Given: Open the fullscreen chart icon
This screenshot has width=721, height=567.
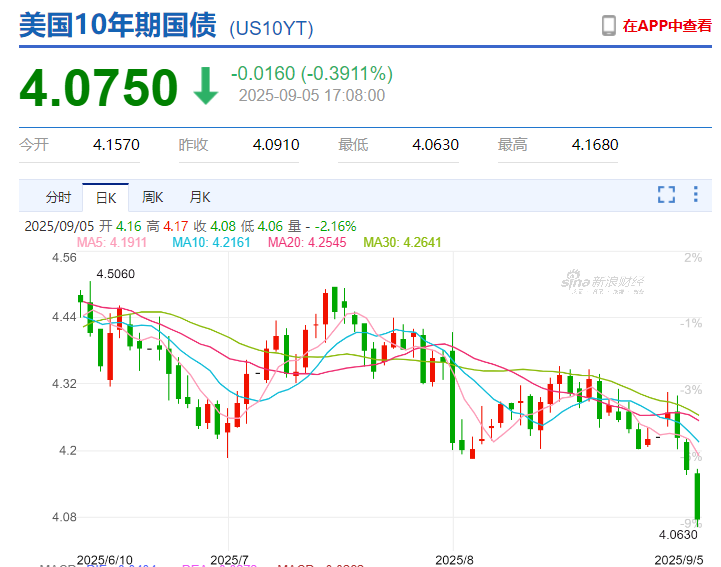Looking at the screenshot, I should click(x=666, y=195).
